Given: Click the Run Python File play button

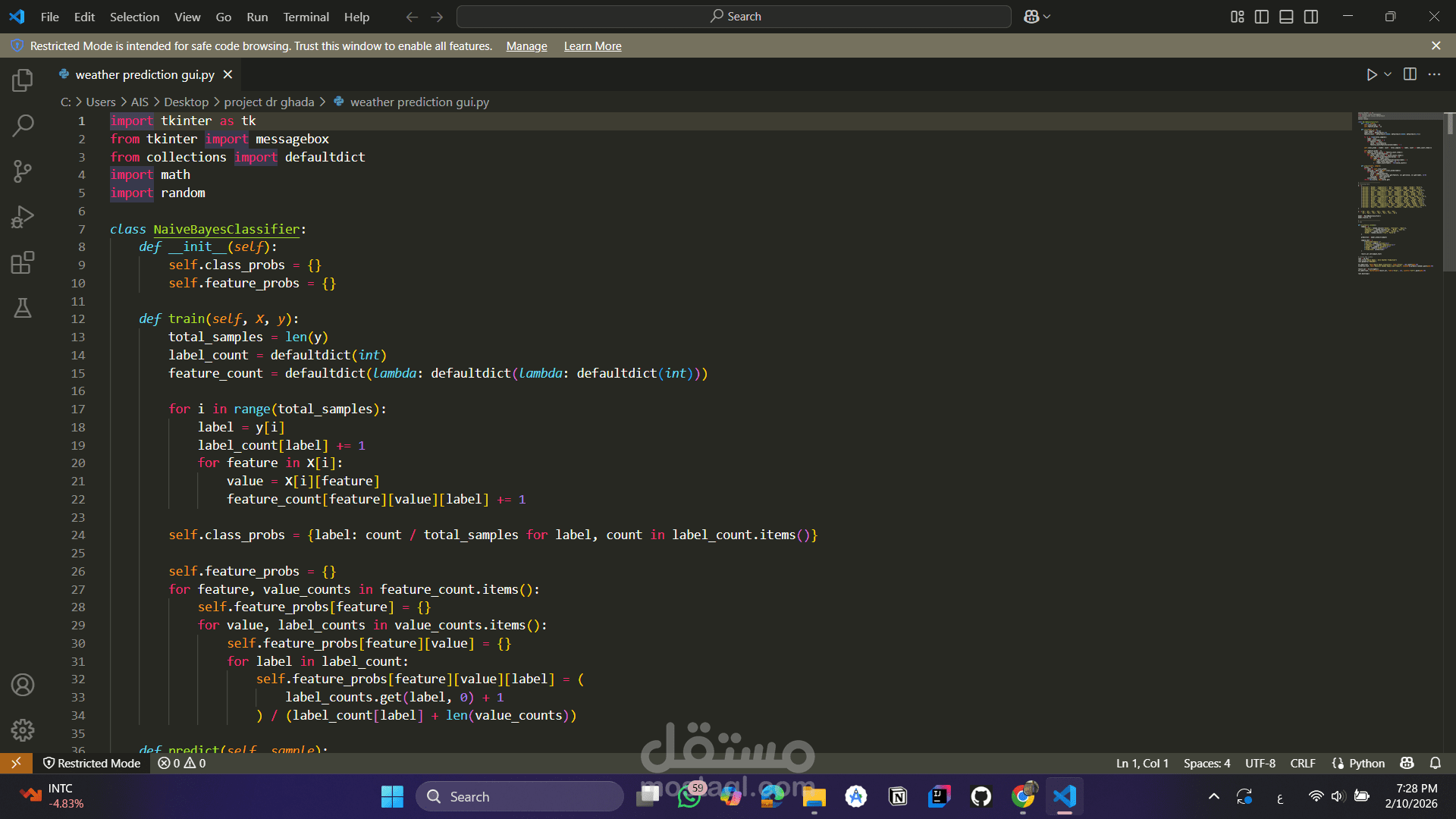Looking at the screenshot, I should [x=1371, y=74].
